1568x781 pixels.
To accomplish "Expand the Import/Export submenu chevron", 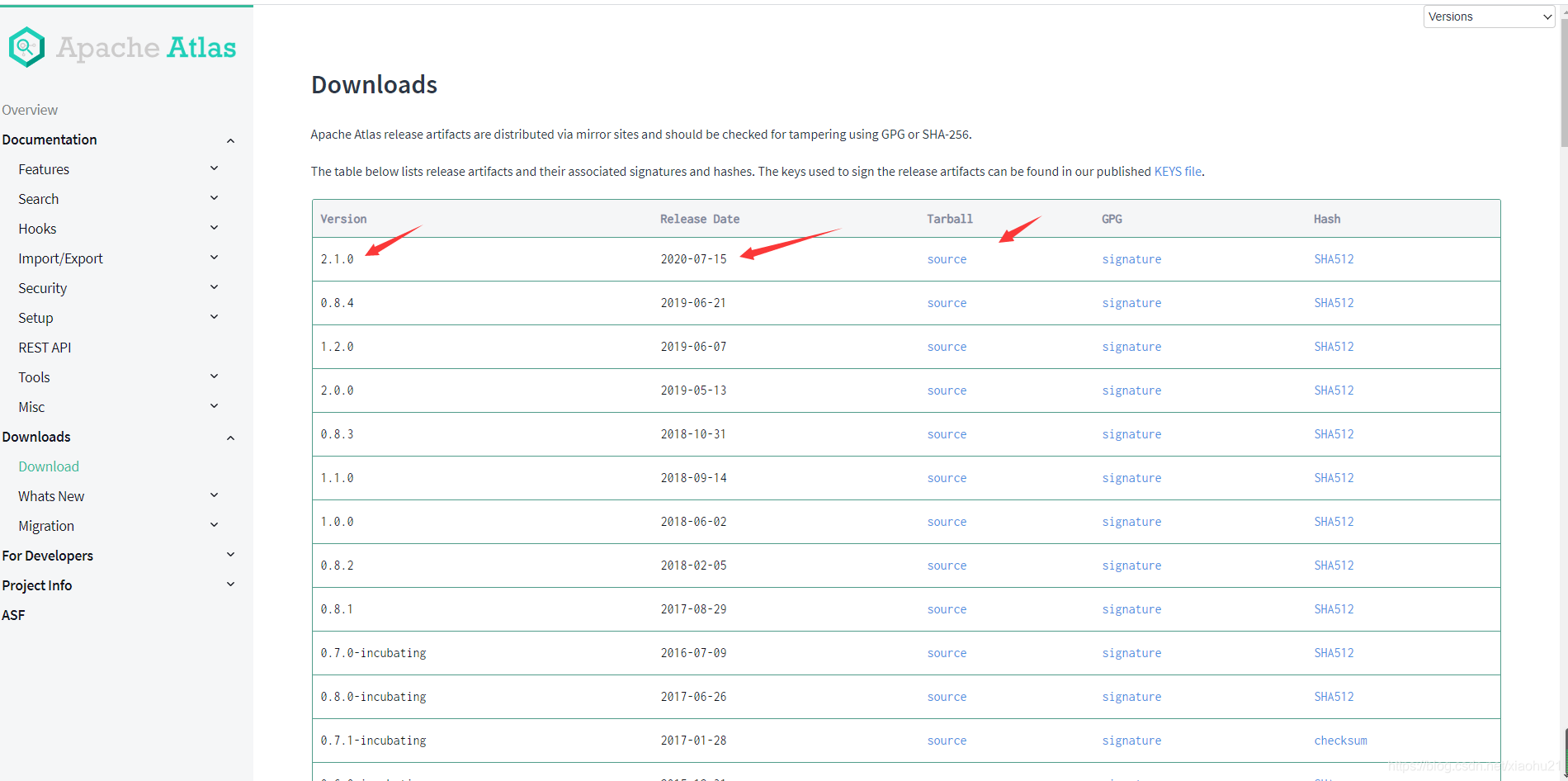I will click(214, 258).
